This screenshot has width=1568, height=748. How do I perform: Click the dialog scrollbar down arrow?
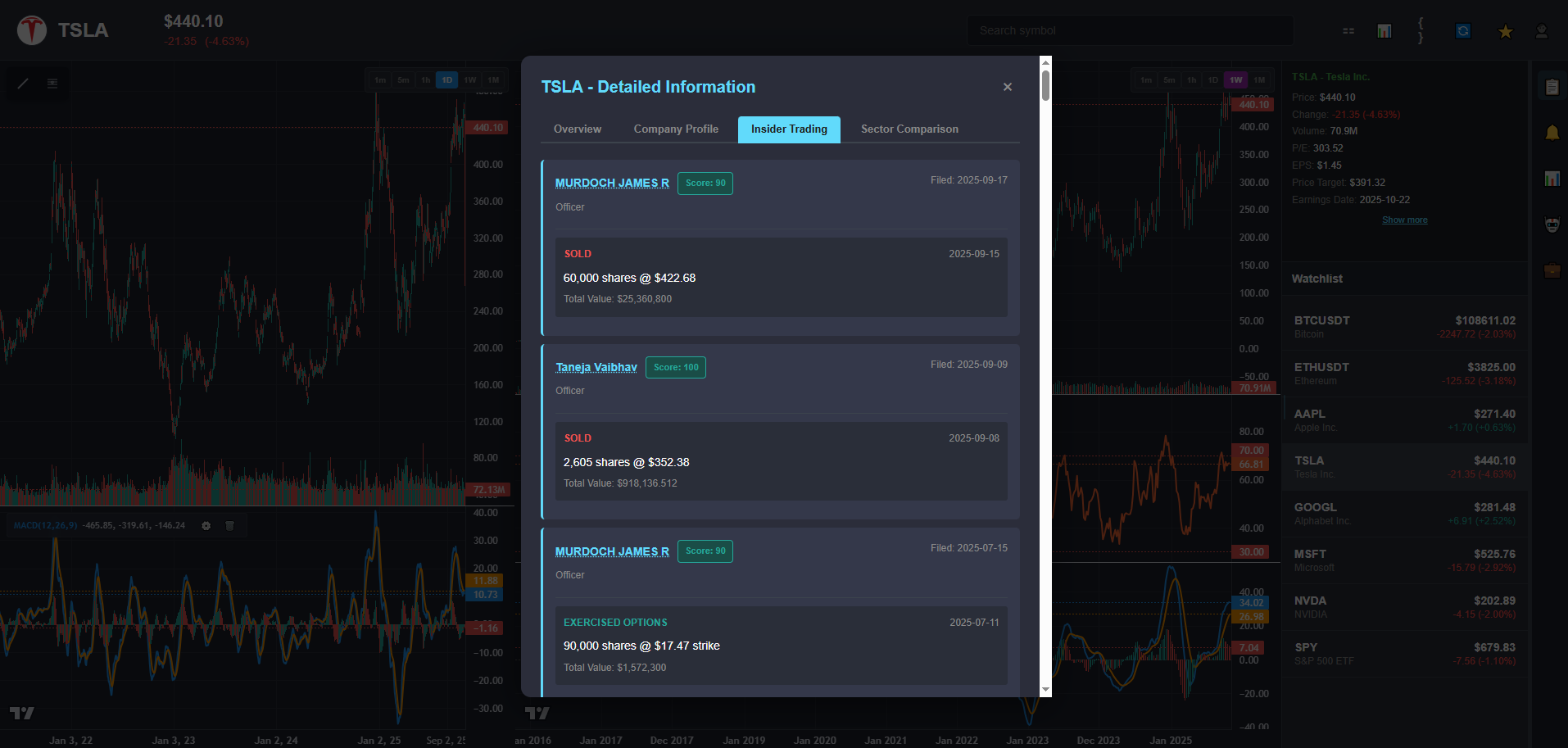[x=1045, y=691]
